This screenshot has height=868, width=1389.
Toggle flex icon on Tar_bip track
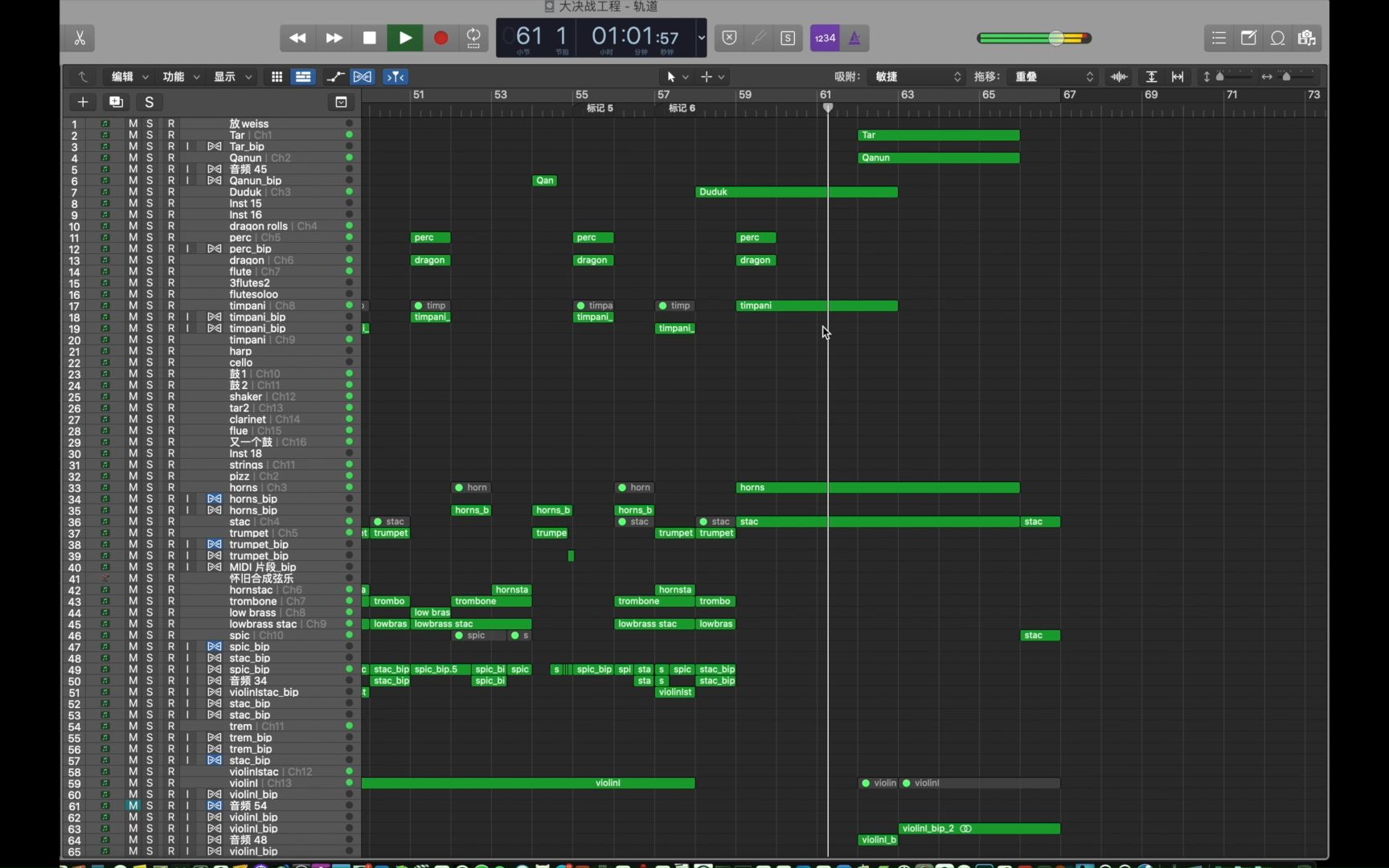tap(214, 146)
